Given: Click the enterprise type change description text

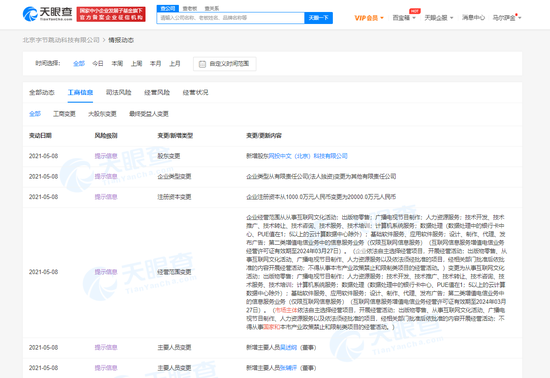Looking at the screenshot, I should [x=321, y=176].
